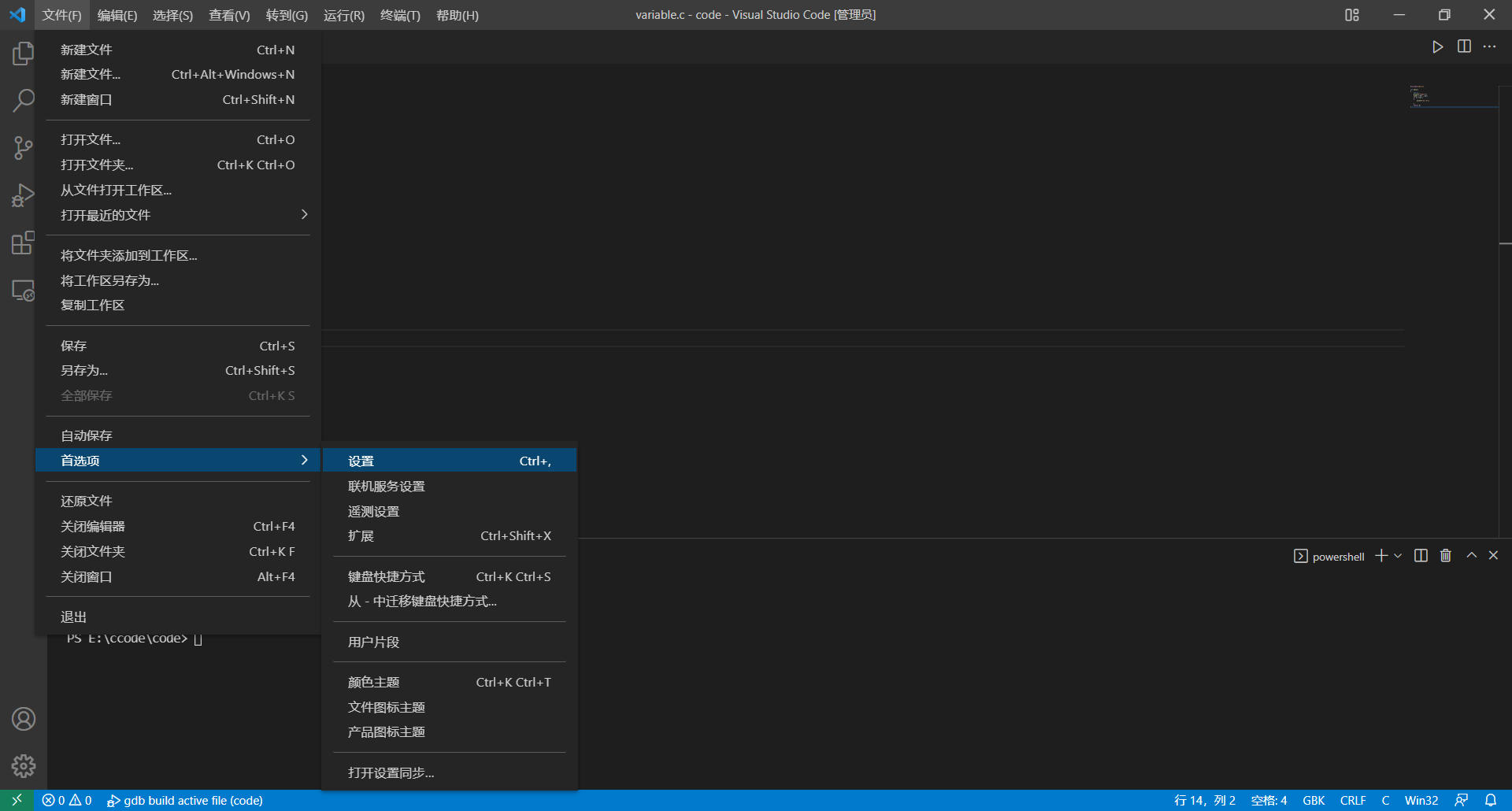Split the terminal panel

(1421, 556)
